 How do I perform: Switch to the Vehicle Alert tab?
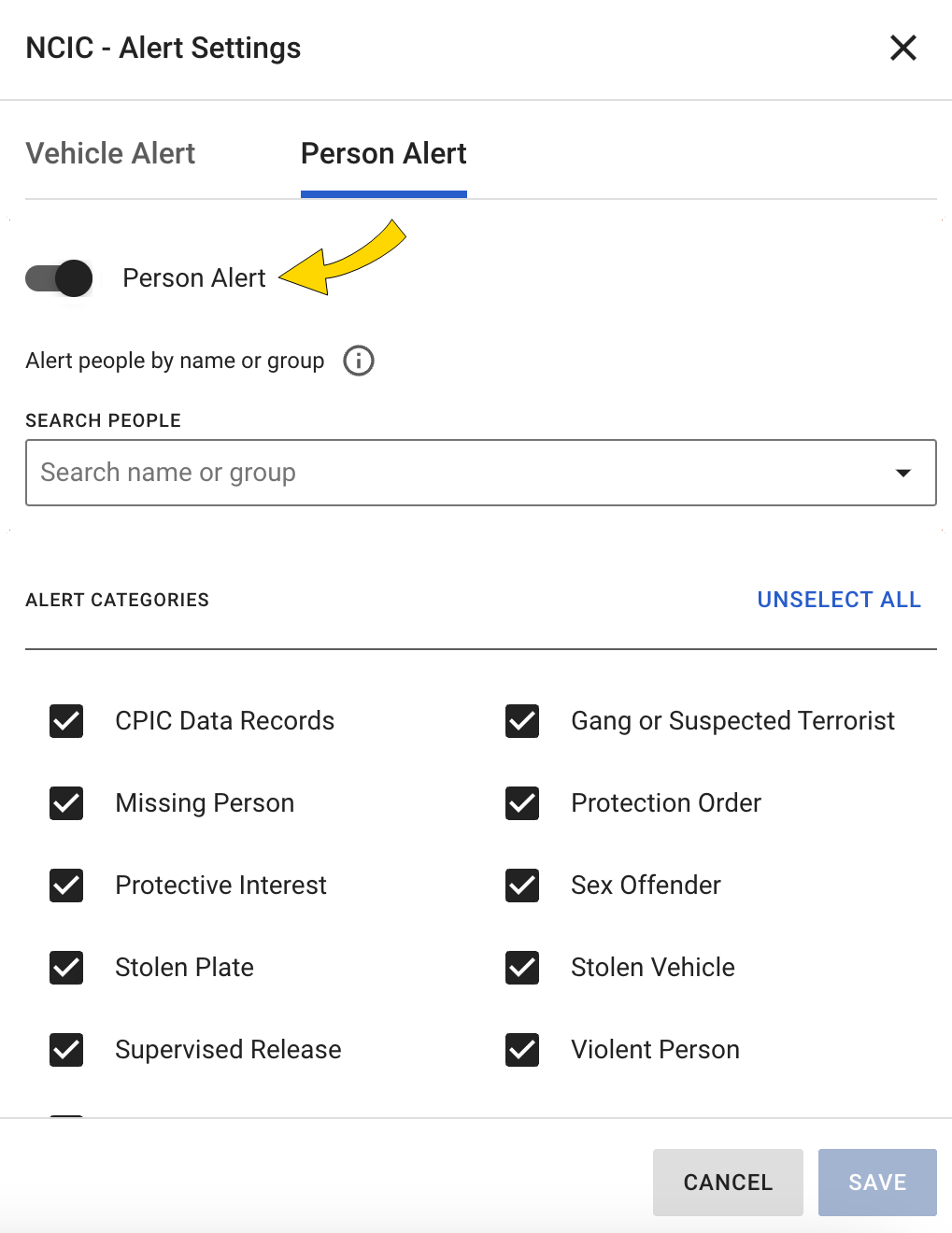click(x=110, y=154)
